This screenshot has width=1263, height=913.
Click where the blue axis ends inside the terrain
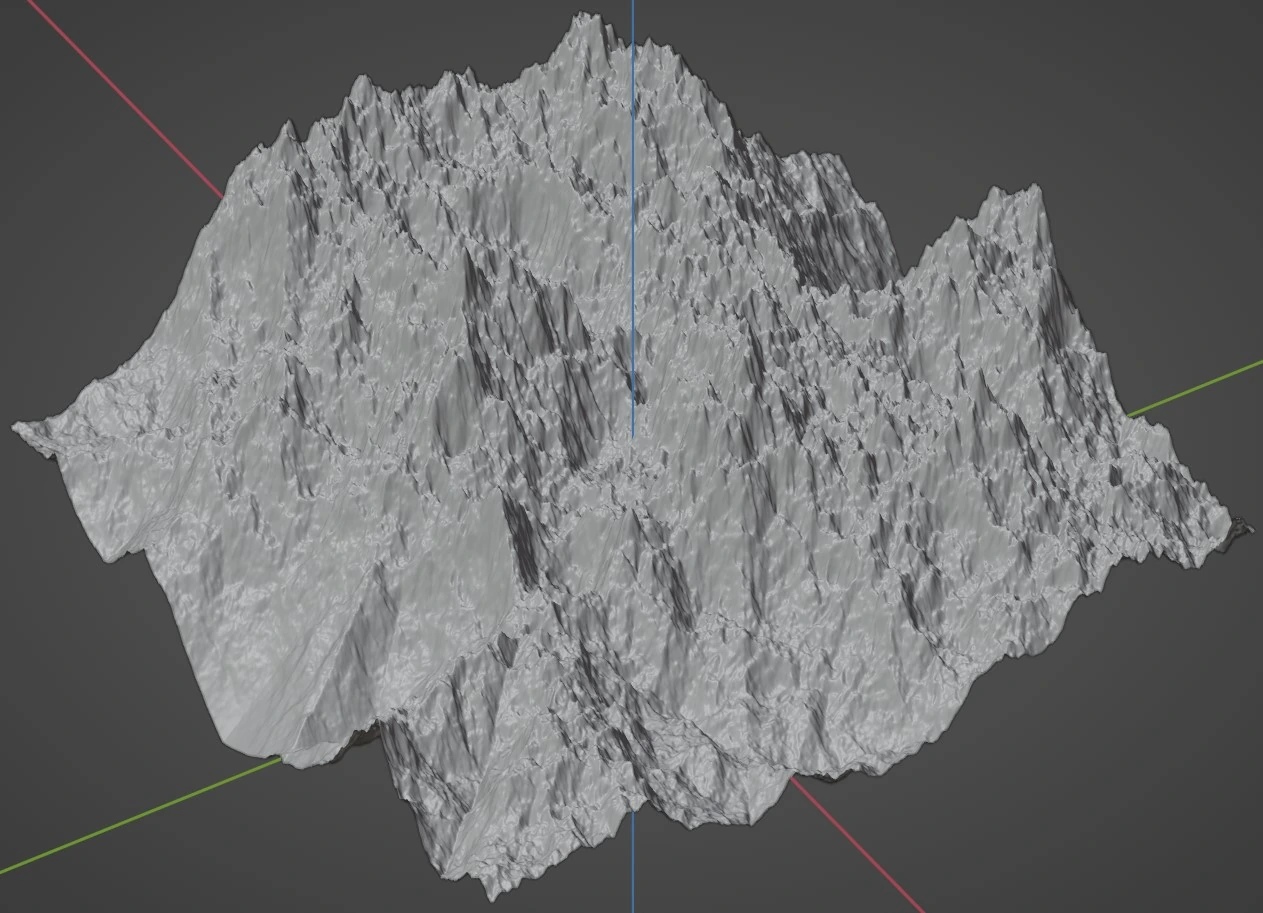pyautogui.click(x=632, y=436)
